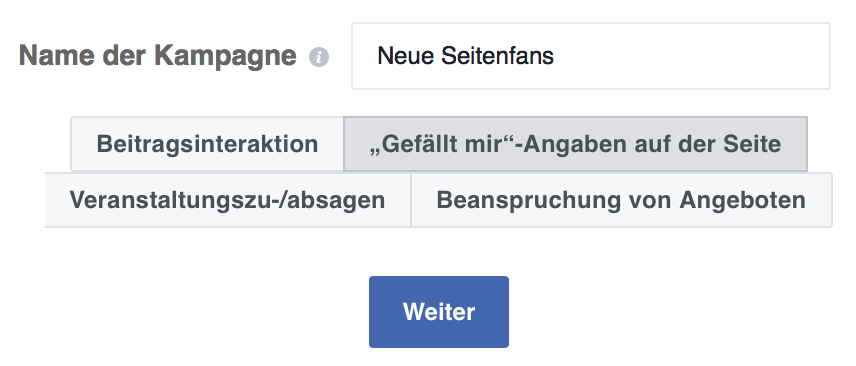Set objective to Beanspruchung von Angeboten

[621, 200]
